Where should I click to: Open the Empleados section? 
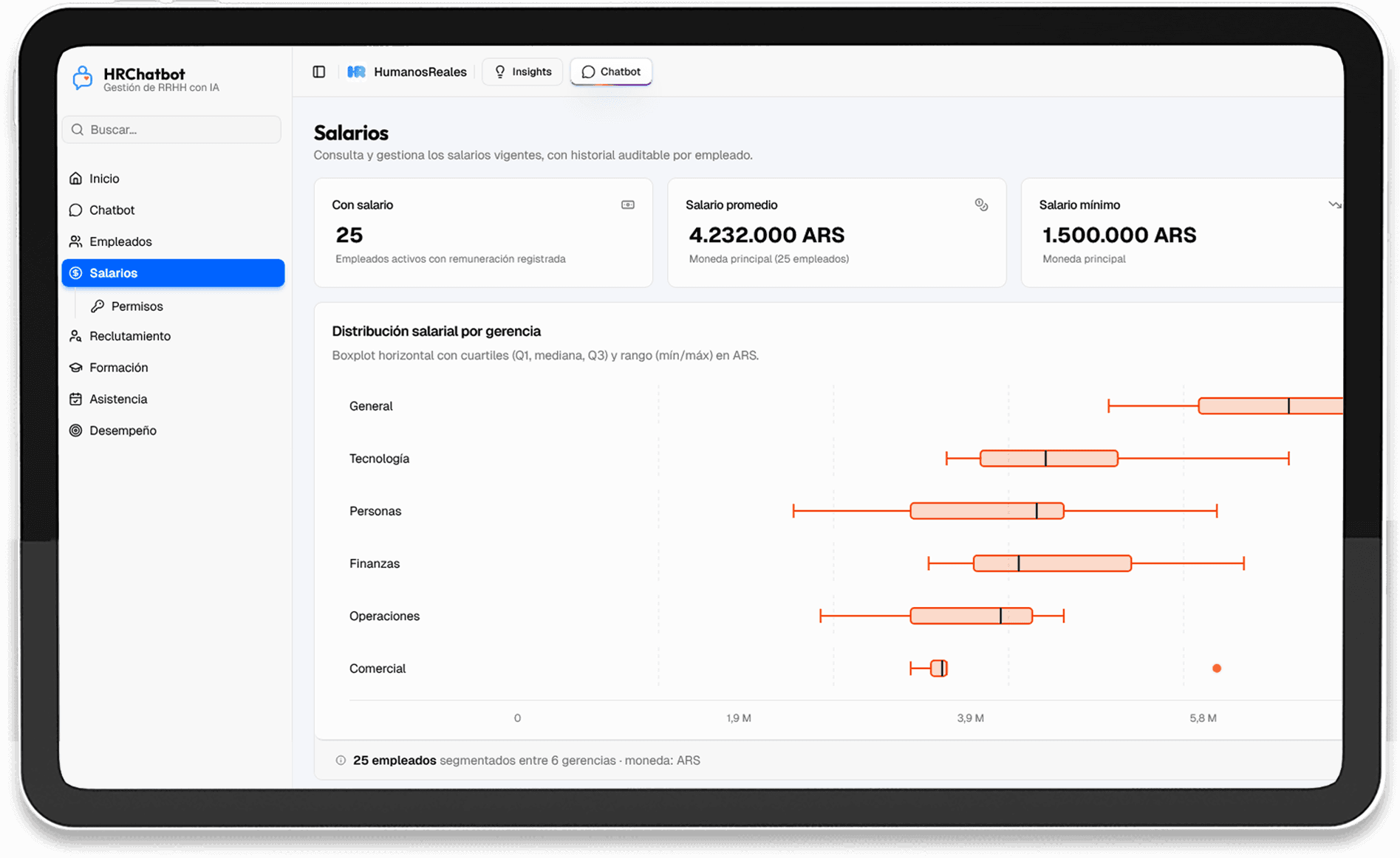[x=120, y=241]
